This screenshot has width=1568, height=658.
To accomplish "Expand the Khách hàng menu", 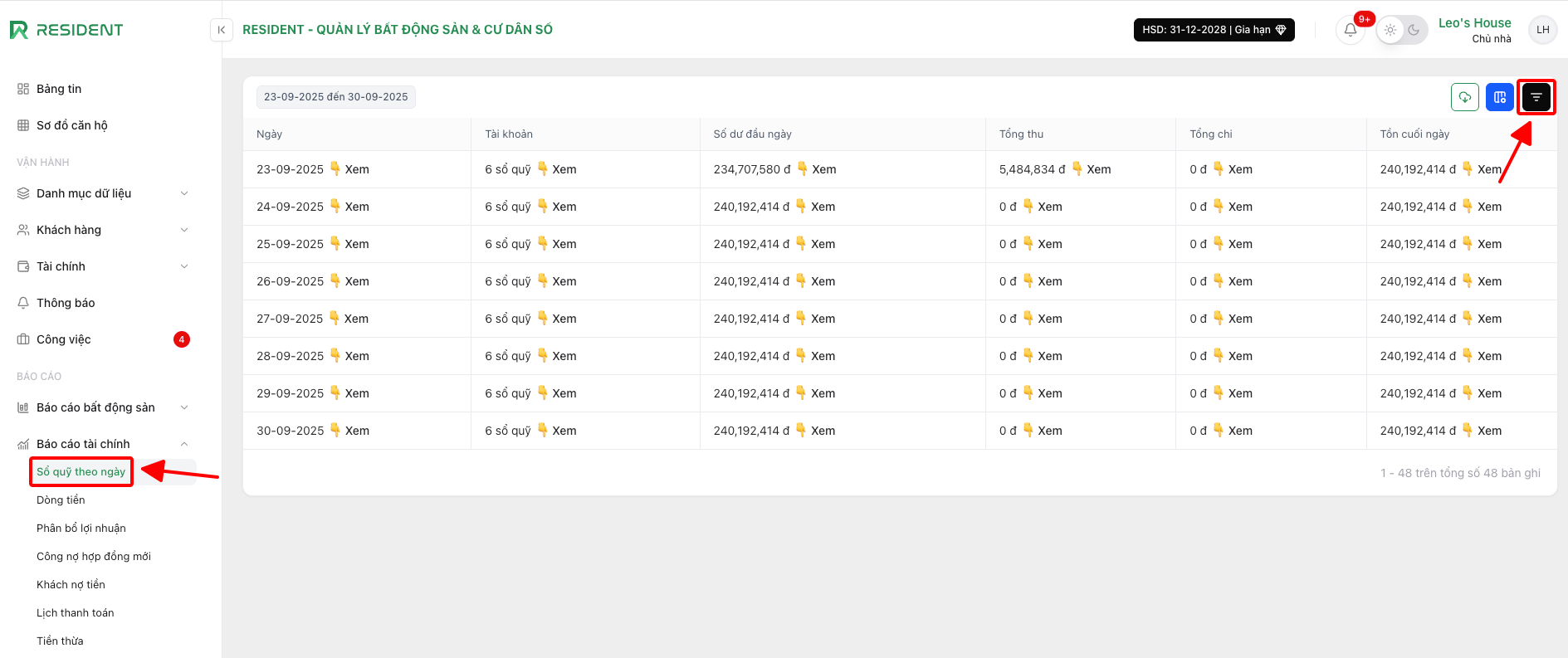I will pos(103,230).
